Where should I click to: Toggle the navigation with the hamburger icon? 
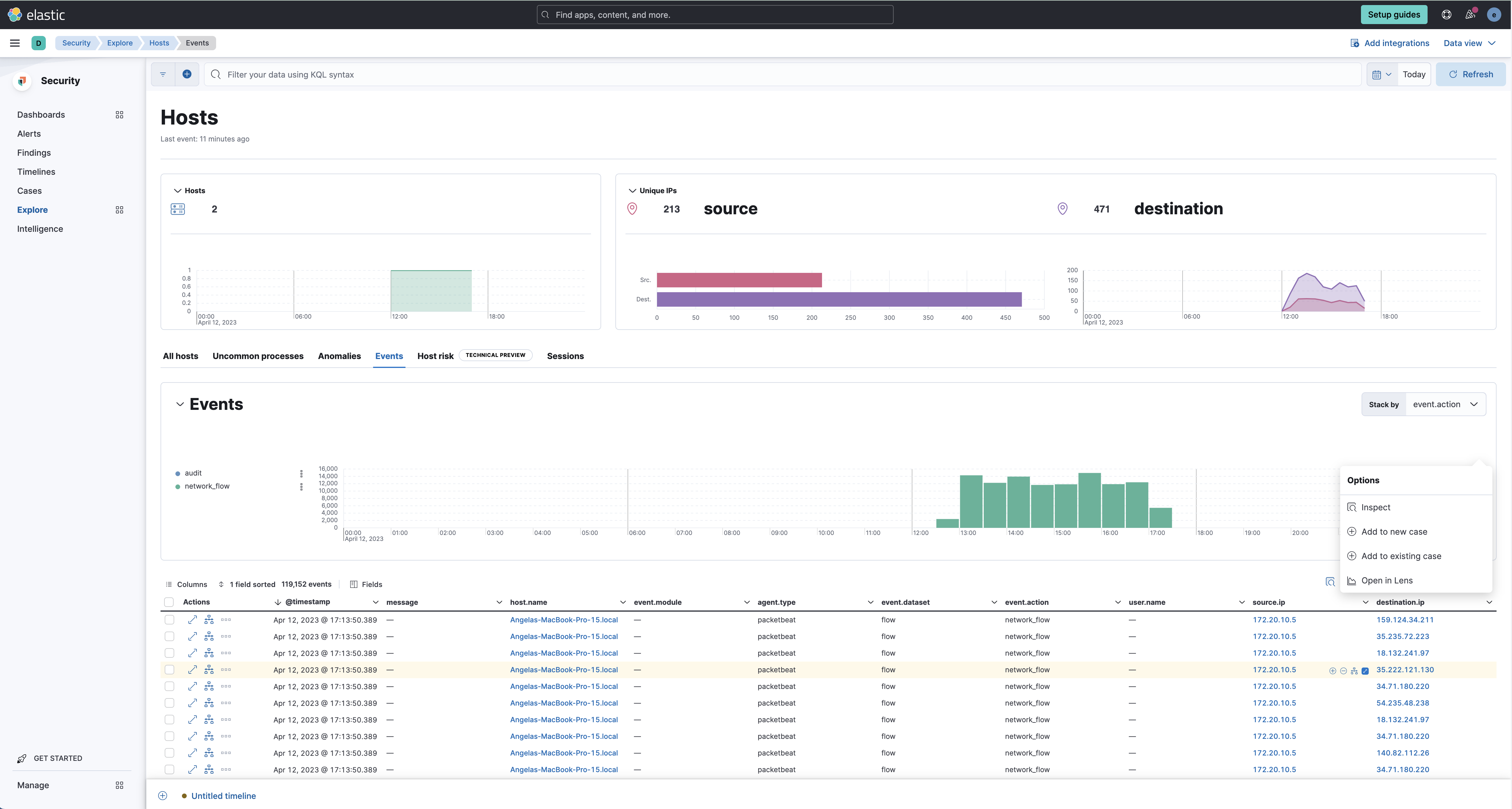(x=15, y=42)
